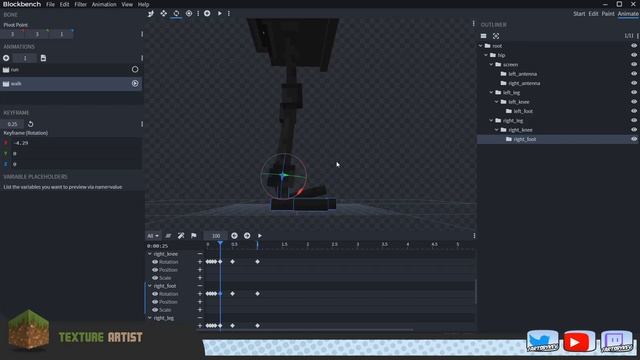Open the Animation menu
This screenshot has width=640, height=360.
[x=104, y=4]
